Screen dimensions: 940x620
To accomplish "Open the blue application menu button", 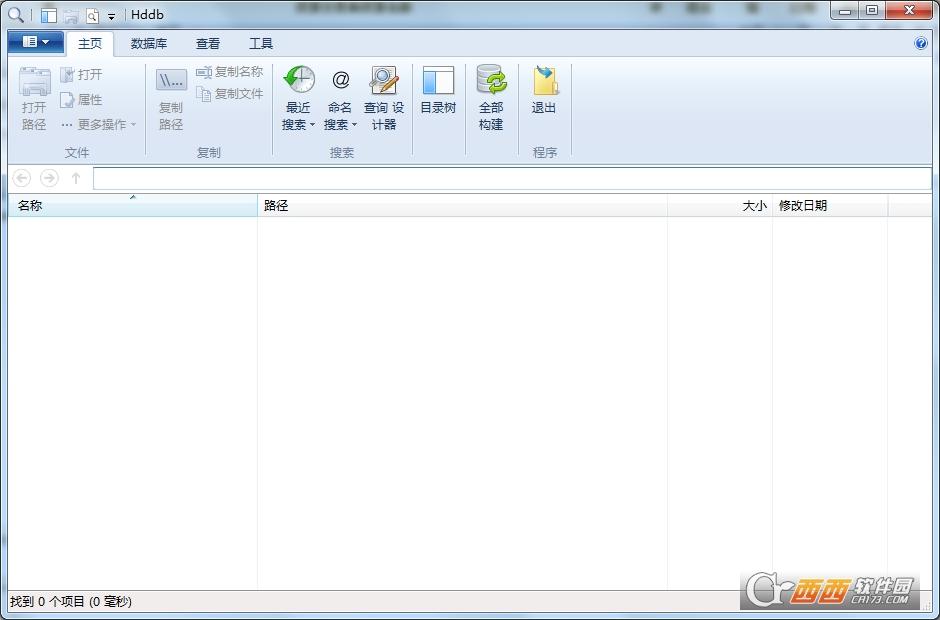I will (36, 42).
